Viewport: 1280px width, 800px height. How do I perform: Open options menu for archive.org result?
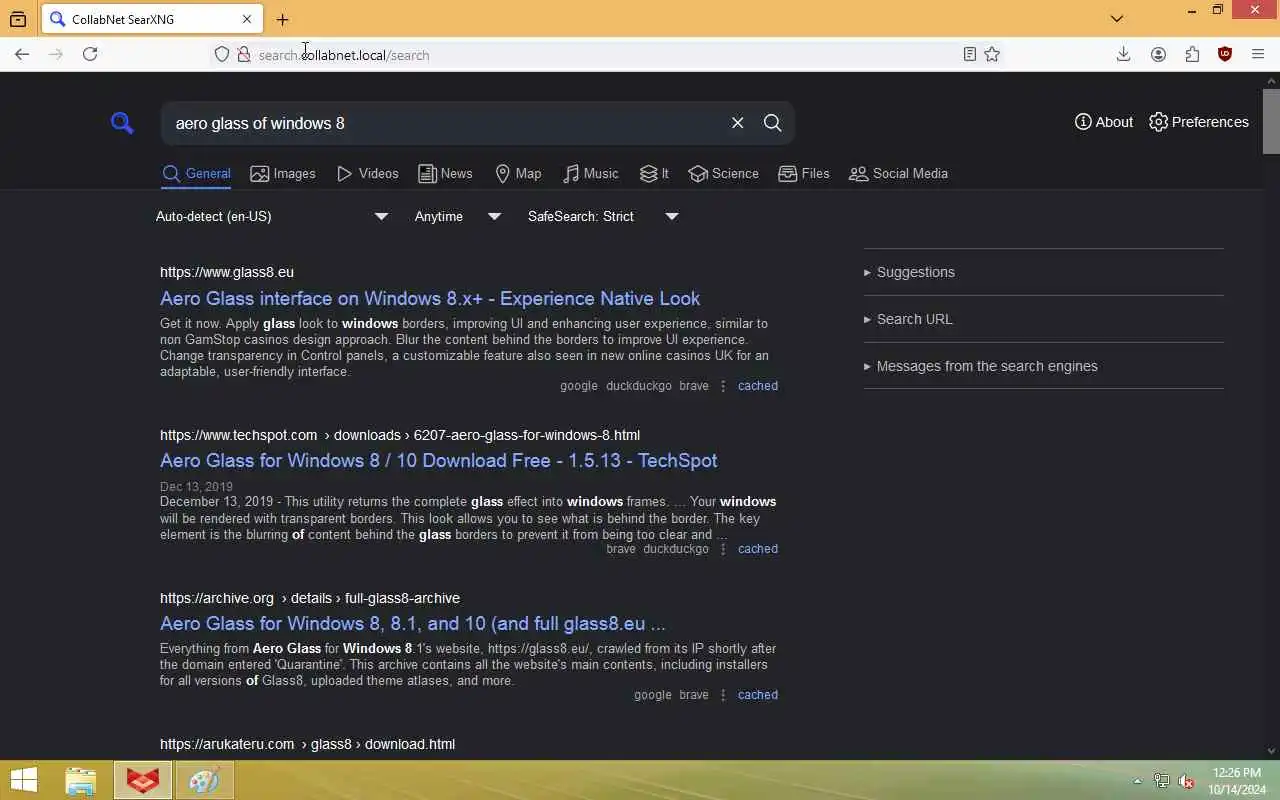[x=723, y=695]
